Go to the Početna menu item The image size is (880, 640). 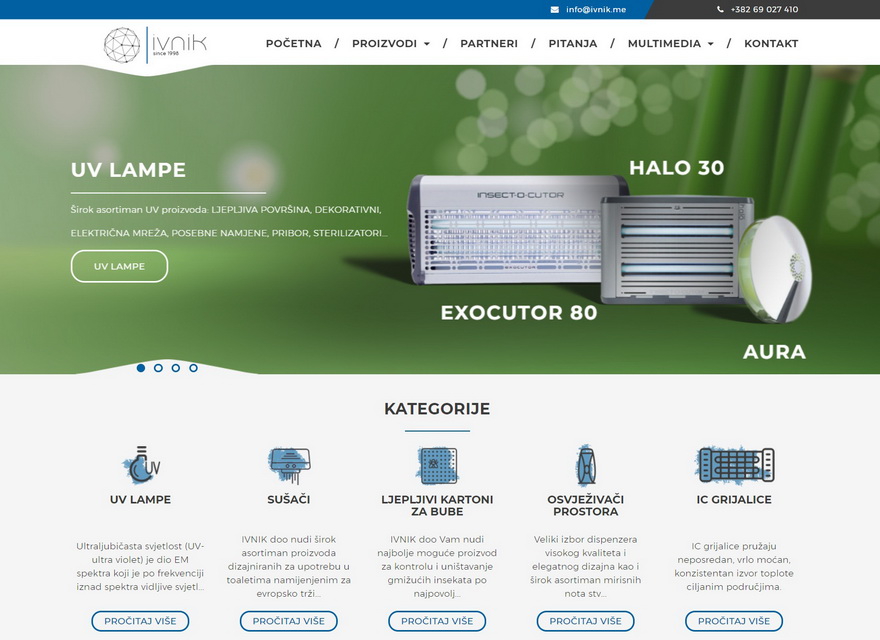coord(294,43)
